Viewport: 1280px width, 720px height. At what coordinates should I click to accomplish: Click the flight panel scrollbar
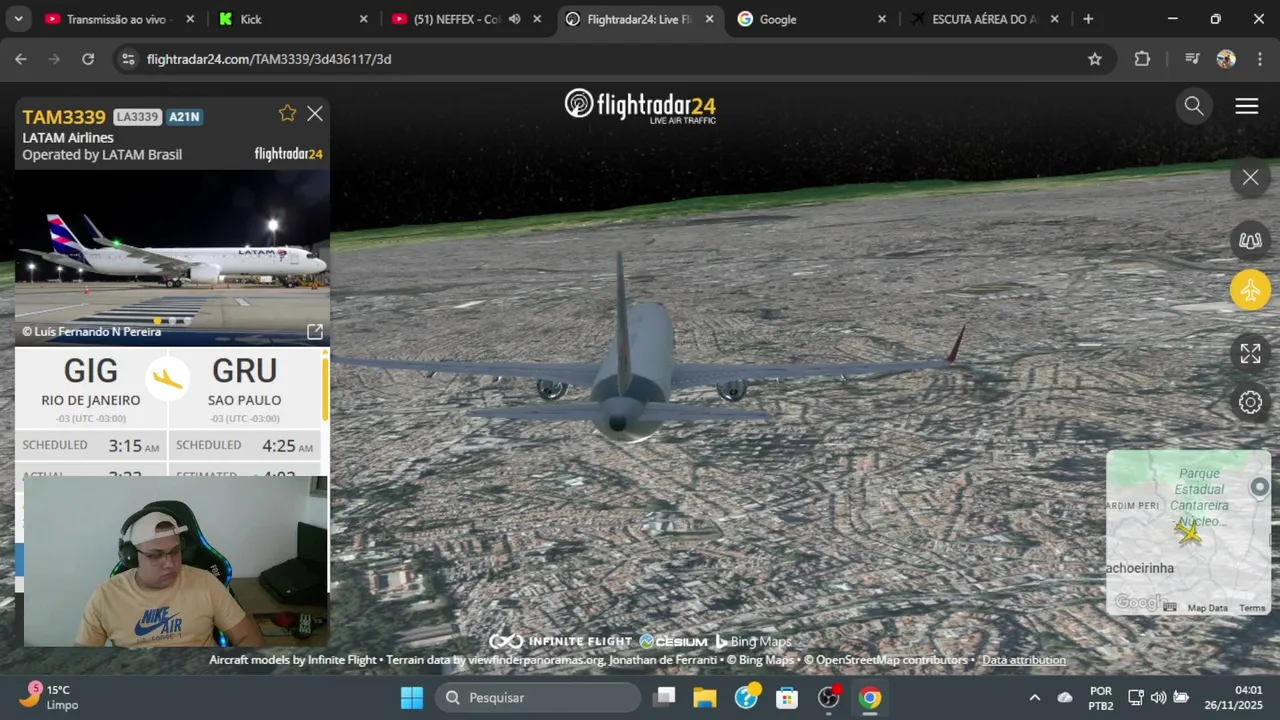[x=324, y=390]
